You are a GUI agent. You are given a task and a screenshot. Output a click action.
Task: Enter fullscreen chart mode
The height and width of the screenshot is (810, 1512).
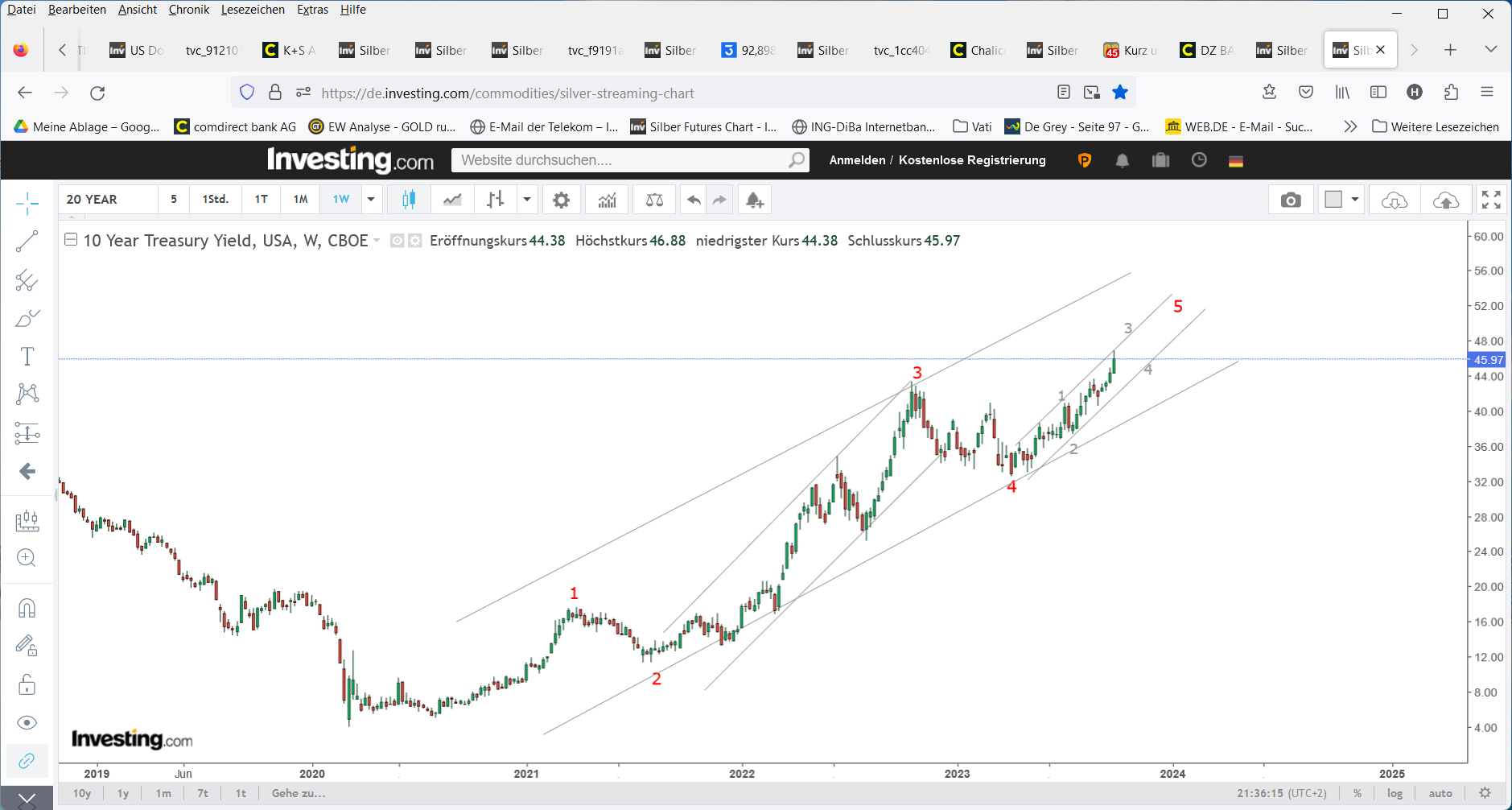pos(1491,200)
